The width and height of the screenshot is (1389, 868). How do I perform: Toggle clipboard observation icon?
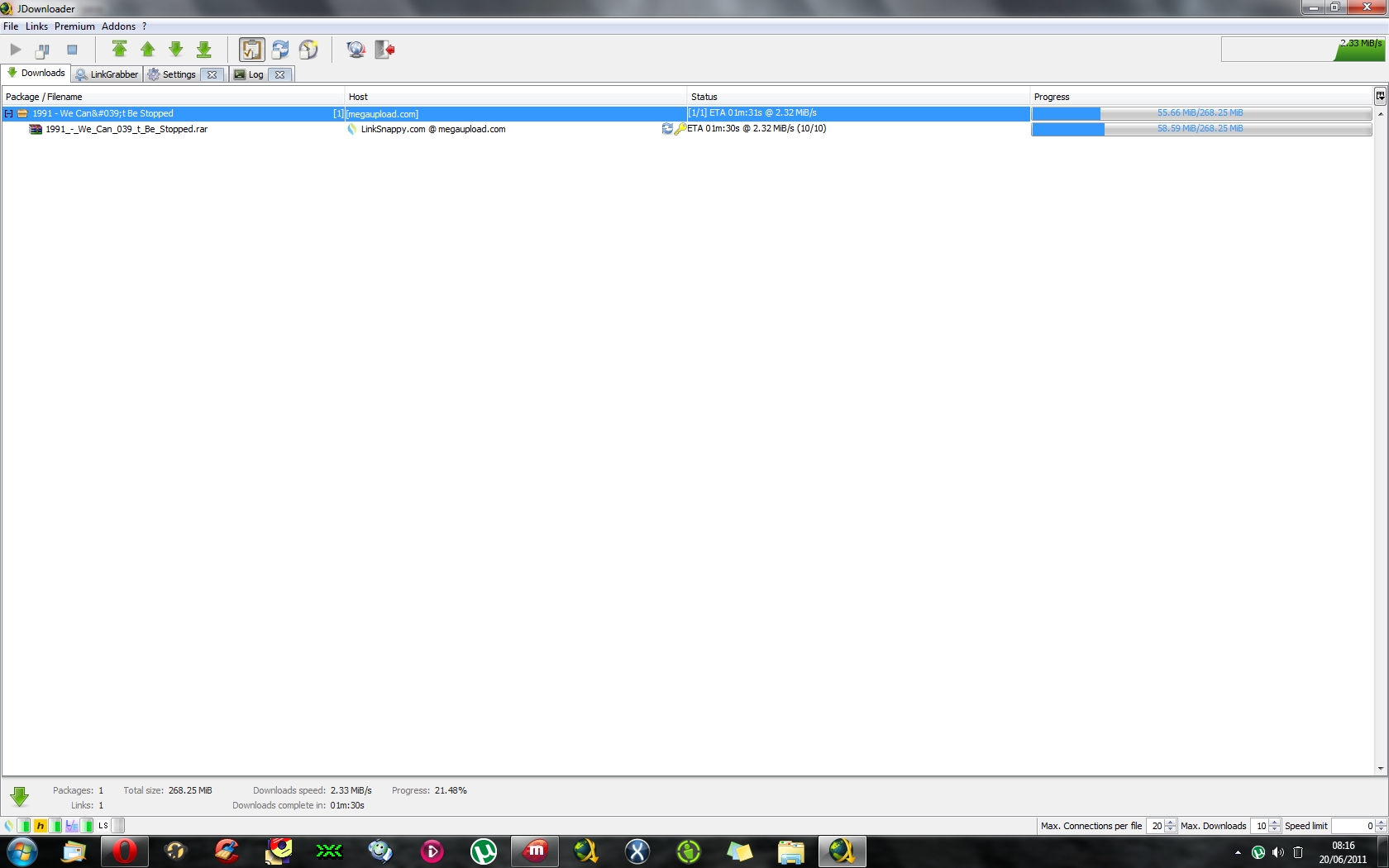click(251, 50)
